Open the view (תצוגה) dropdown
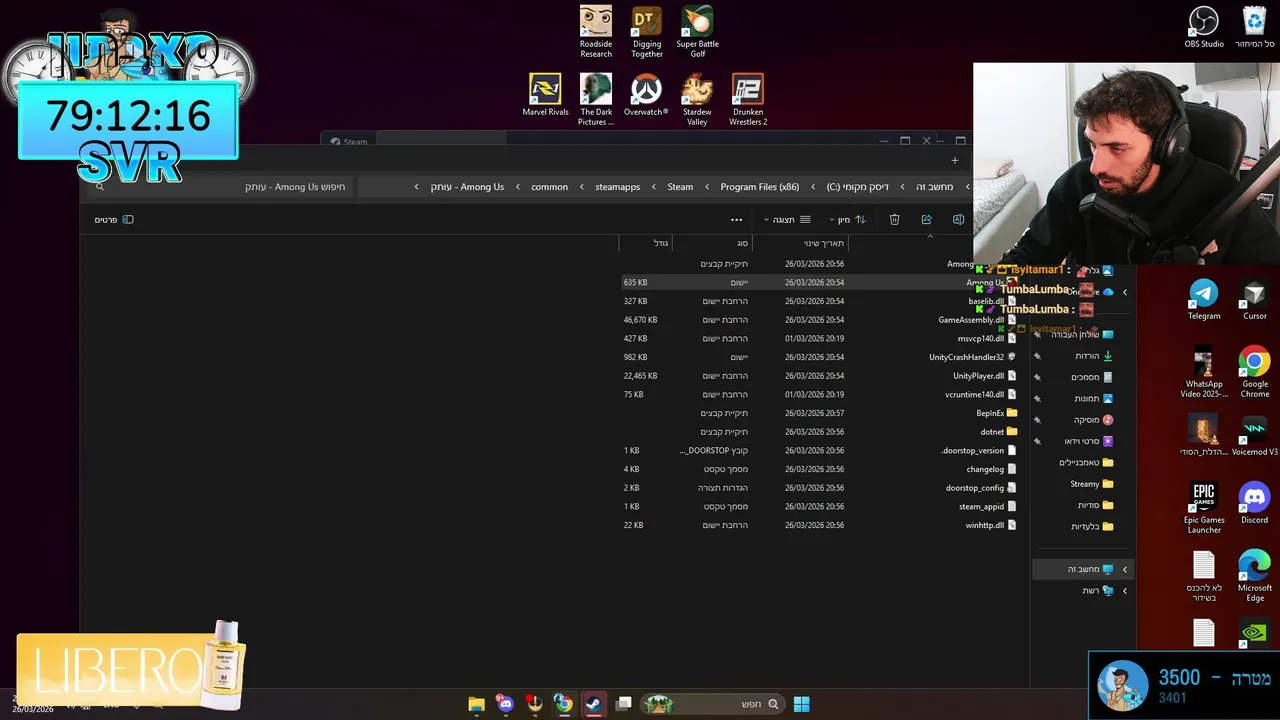Screen dimensions: 1280x720 (x=787, y=219)
